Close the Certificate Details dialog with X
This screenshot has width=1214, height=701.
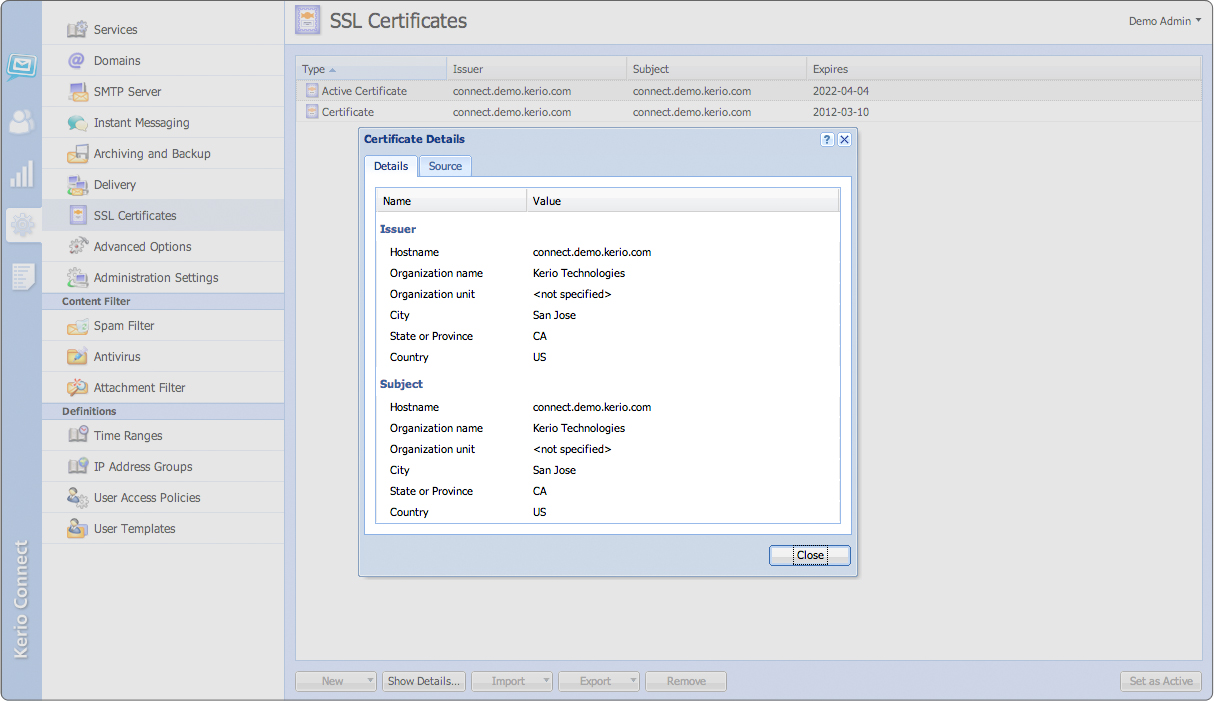[x=845, y=140]
